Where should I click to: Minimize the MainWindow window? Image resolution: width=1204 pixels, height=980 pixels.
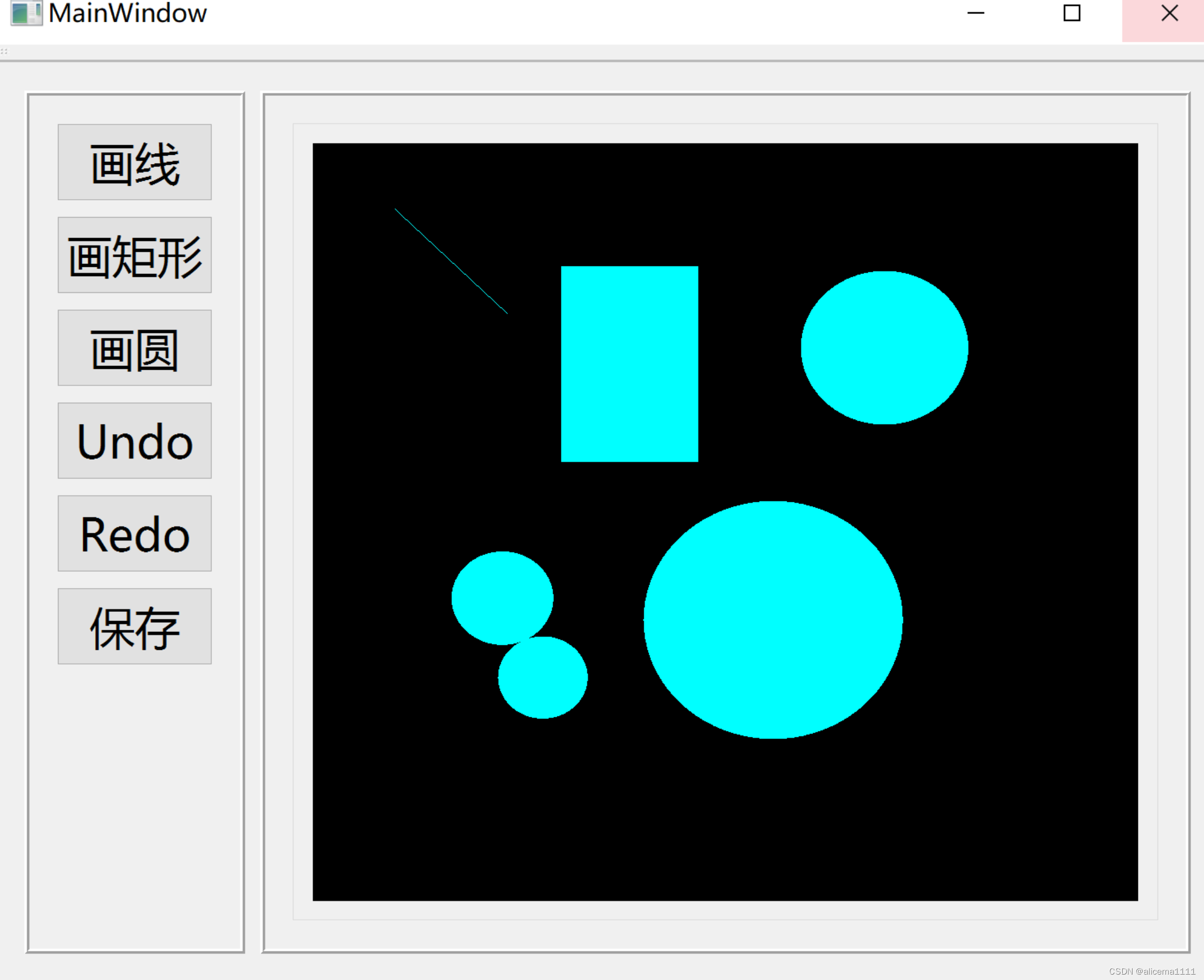(976, 13)
